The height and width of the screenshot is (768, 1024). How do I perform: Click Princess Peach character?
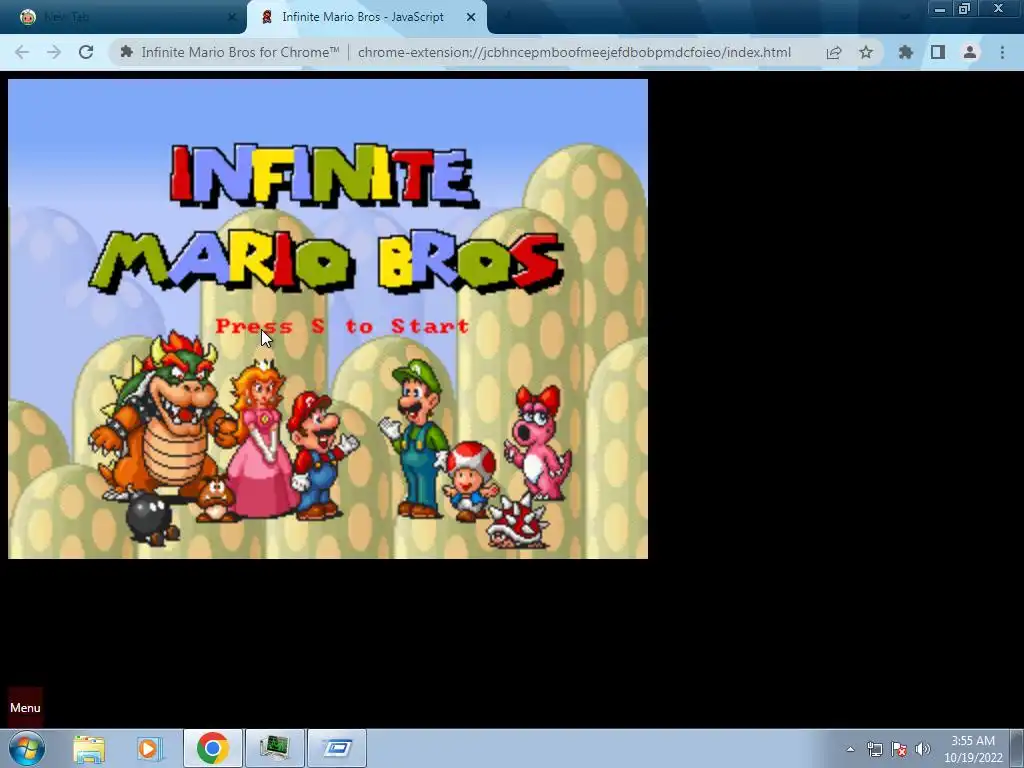(261, 439)
